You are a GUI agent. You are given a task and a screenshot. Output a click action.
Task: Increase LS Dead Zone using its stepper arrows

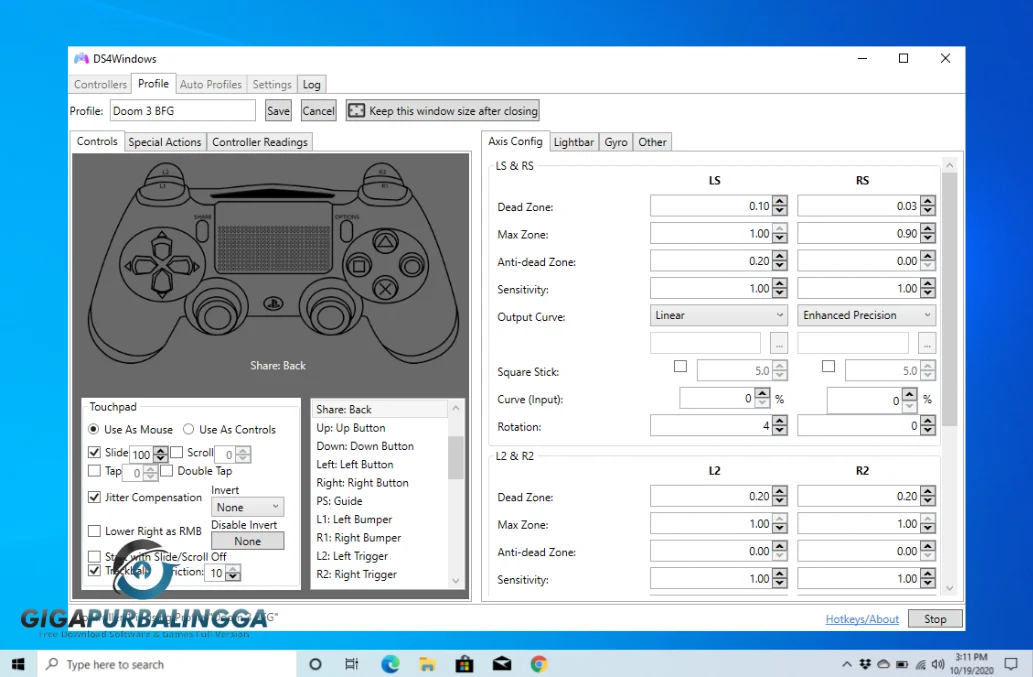[781, 202]
